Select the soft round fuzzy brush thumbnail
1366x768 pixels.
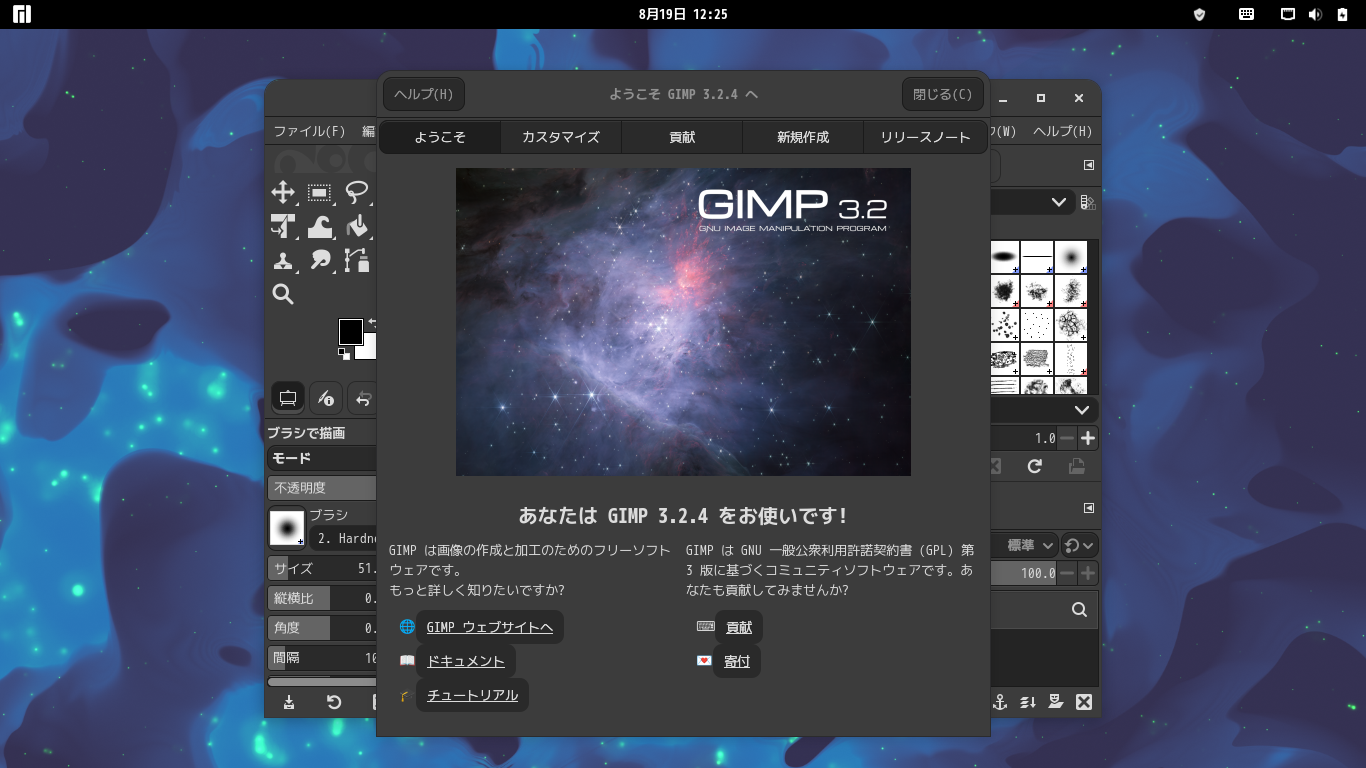coord(1071,257)
